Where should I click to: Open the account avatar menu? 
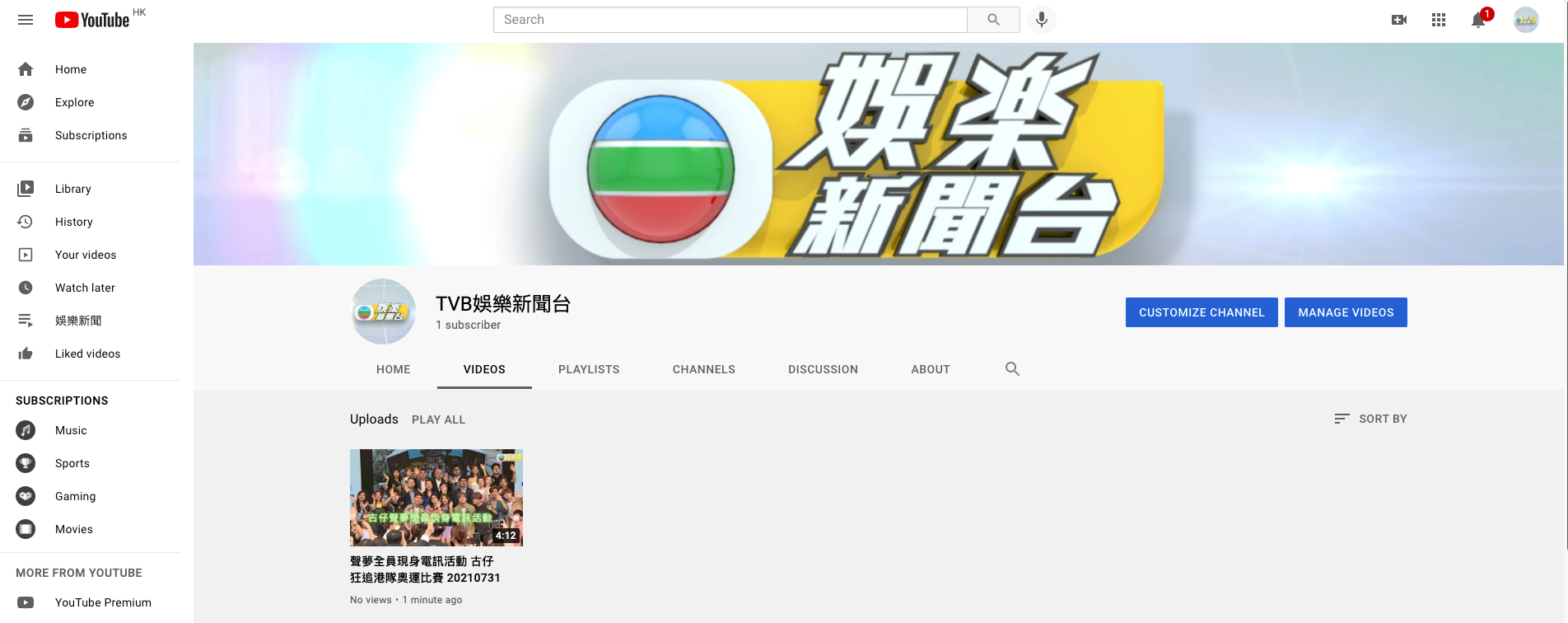point(1526,20)
